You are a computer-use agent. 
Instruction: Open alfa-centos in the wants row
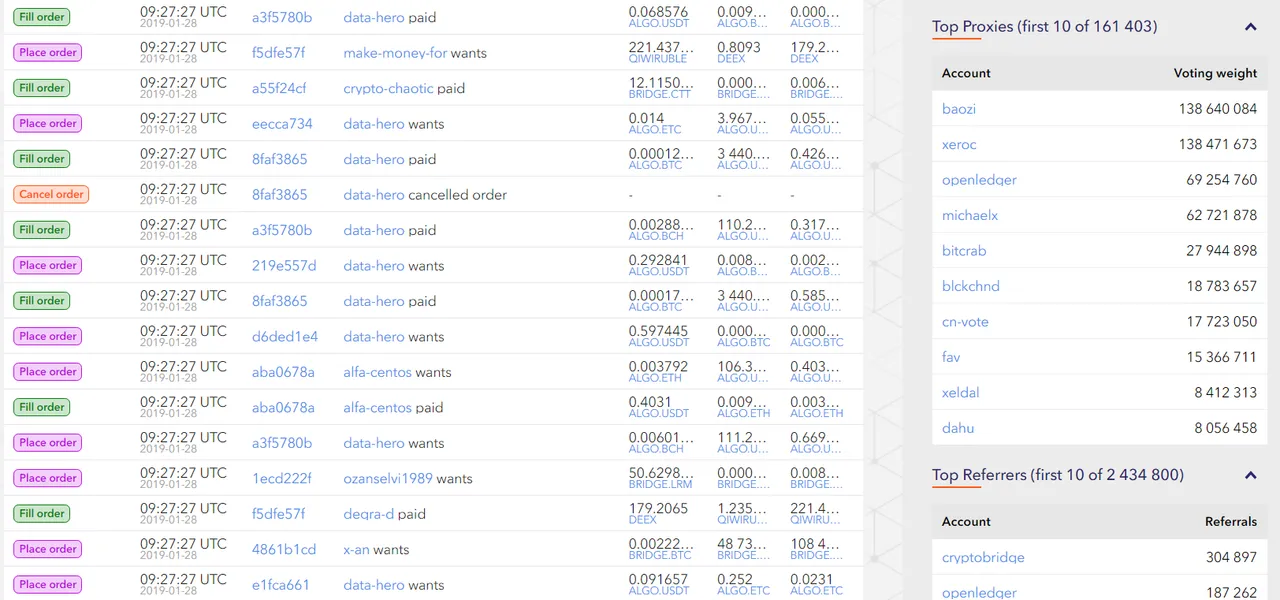click(x=377, y=372)
